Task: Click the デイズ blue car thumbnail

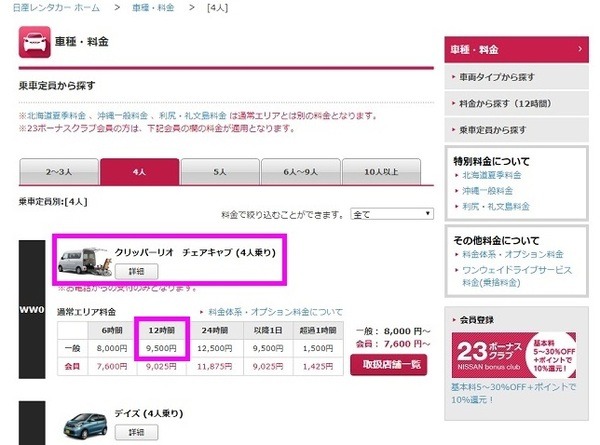Action: point(85,425)
